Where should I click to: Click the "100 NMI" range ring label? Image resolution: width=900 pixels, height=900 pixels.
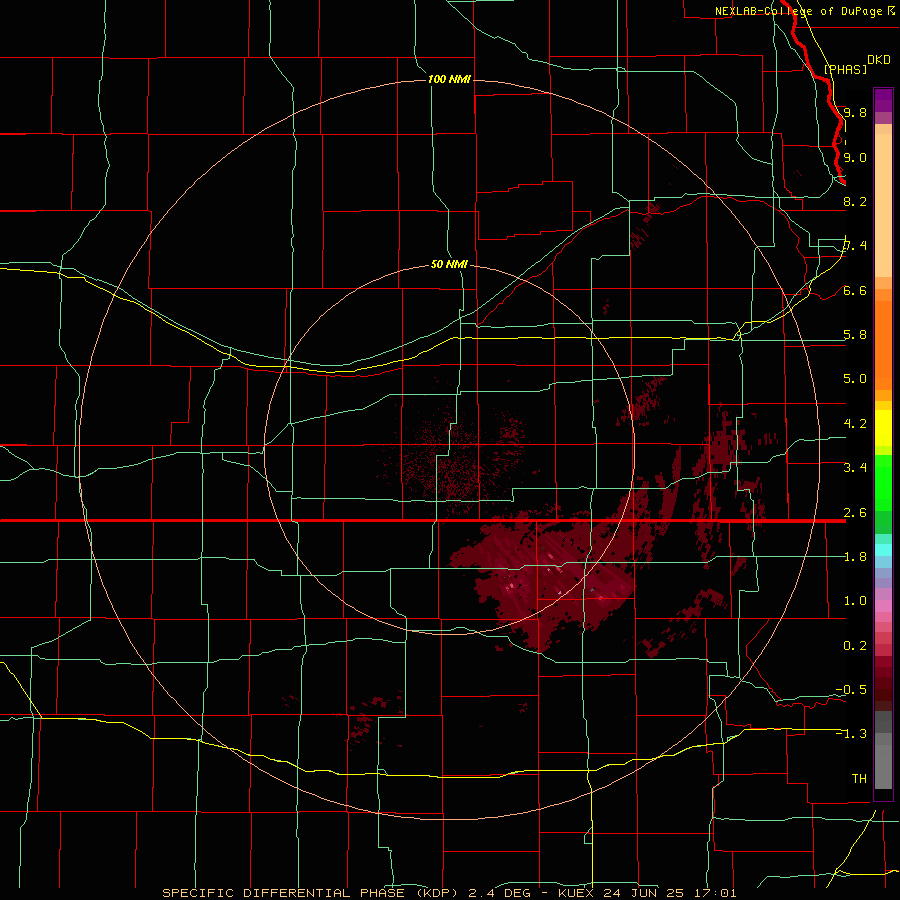click(449, 79)
